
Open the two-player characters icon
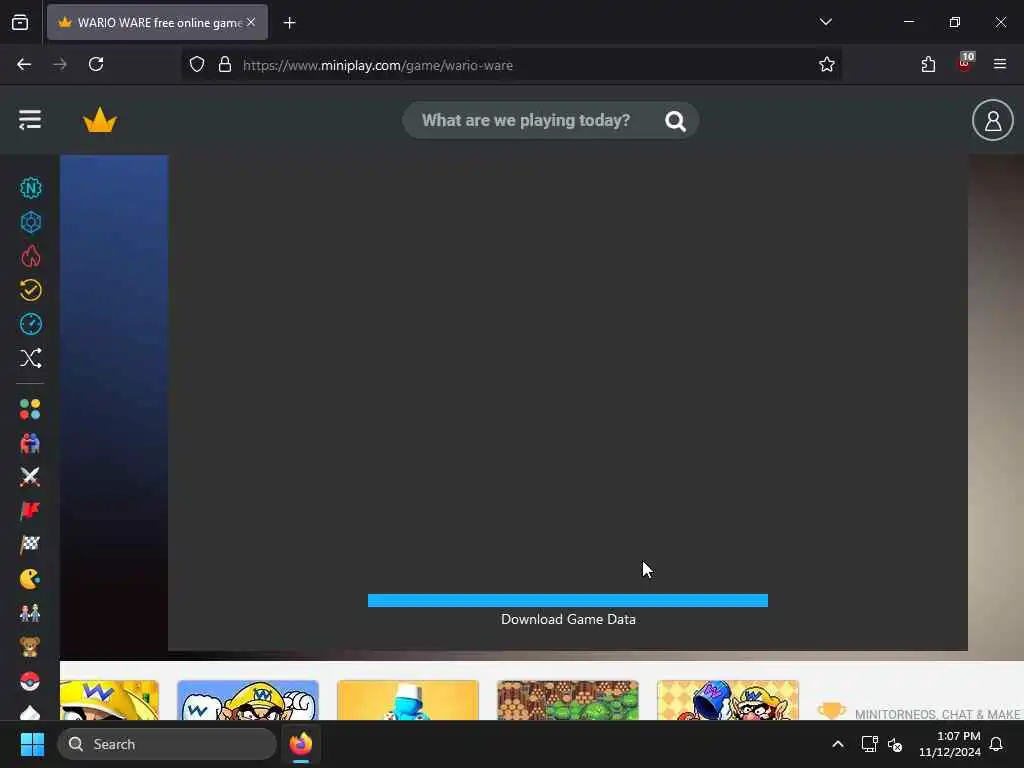[30, 613]
